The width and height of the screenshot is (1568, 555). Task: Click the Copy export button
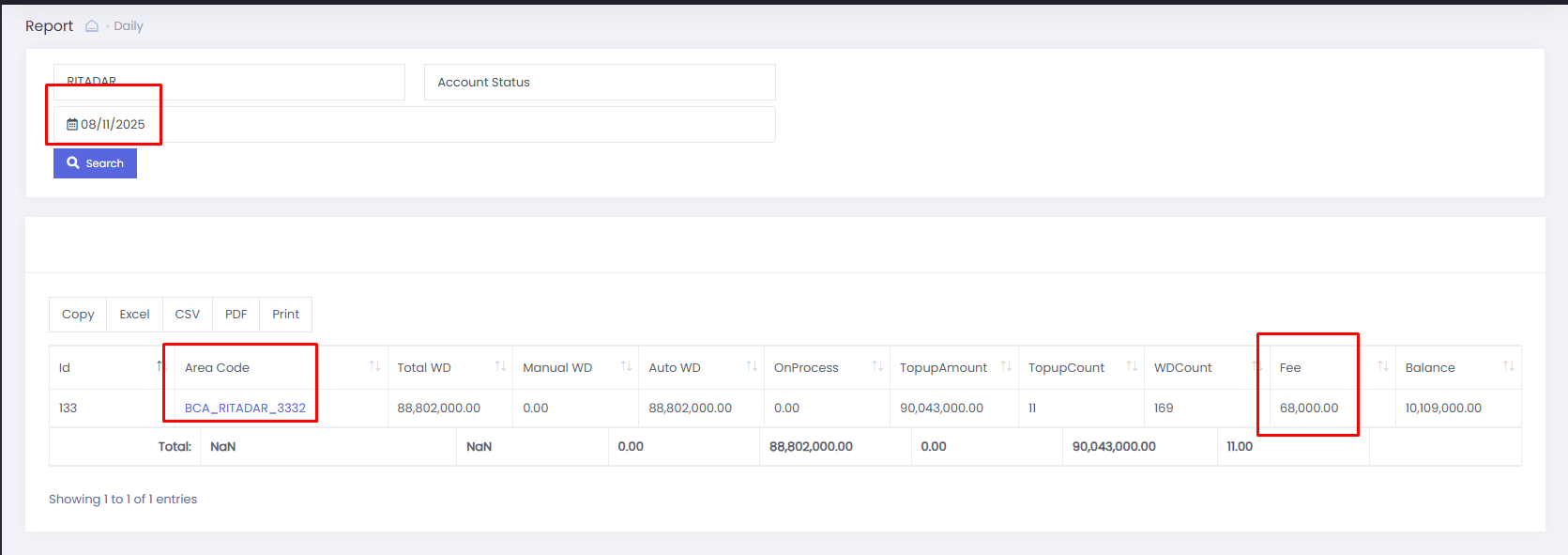[x=78, y=315]
